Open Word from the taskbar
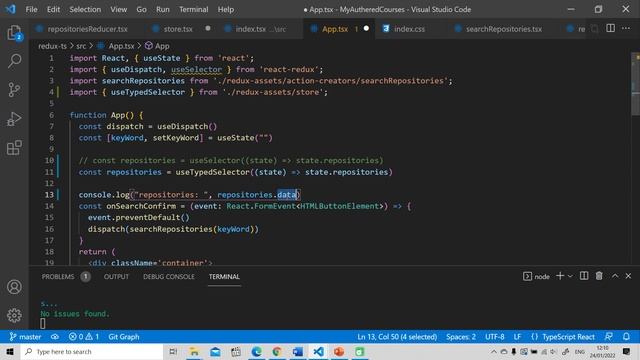 click(298, 351)
